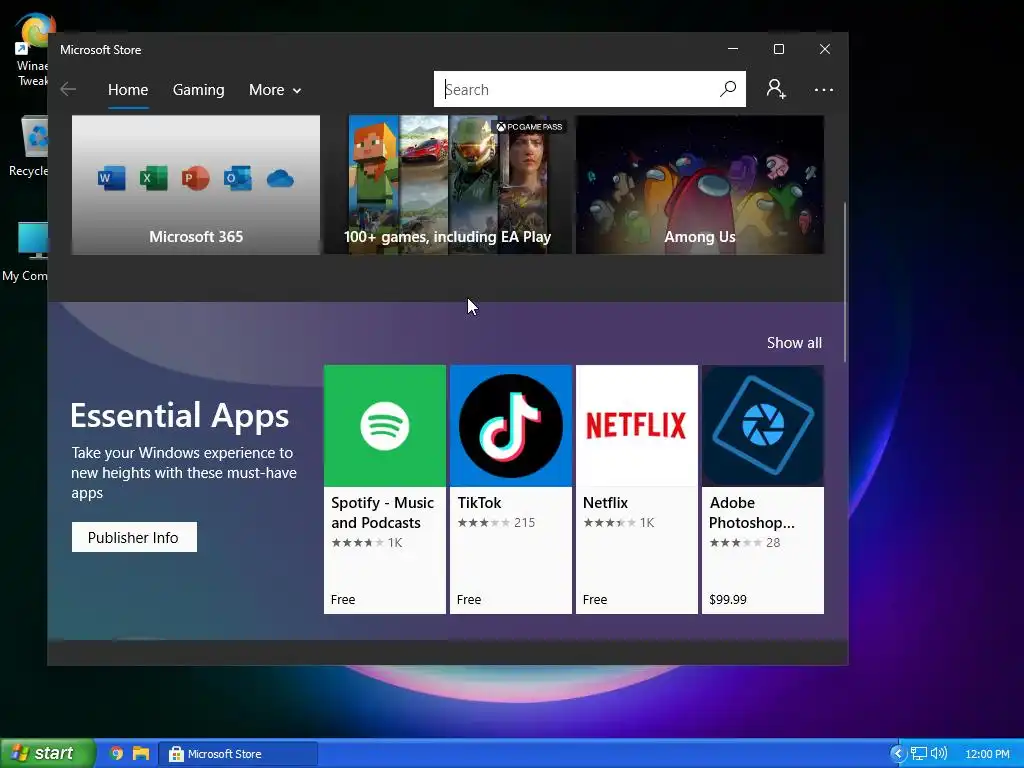
Task: Open the TikTok app logo tile
Action: (x=511, y=426)
